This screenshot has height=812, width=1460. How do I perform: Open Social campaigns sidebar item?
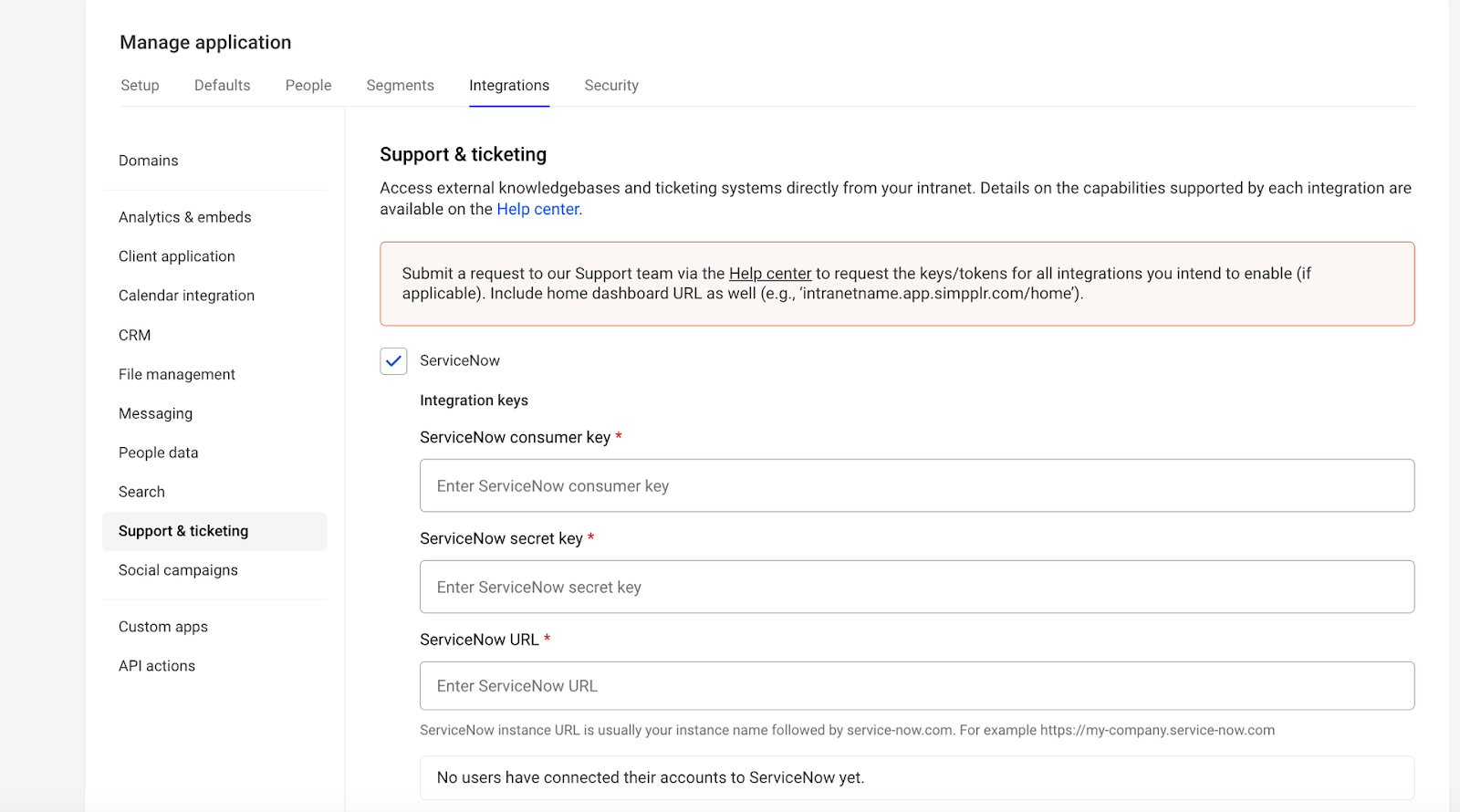tap(178, 570)
